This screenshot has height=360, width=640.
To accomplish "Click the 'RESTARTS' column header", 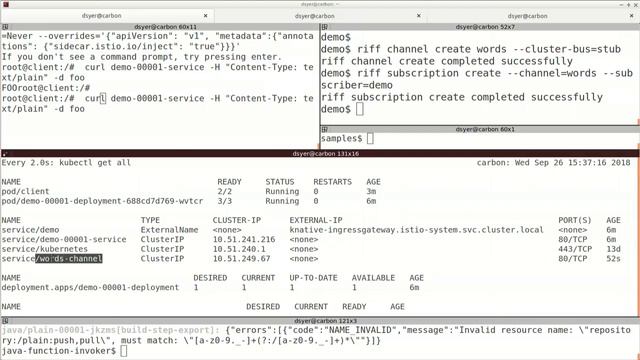I will pyautogui.click(x=332, y=182).
